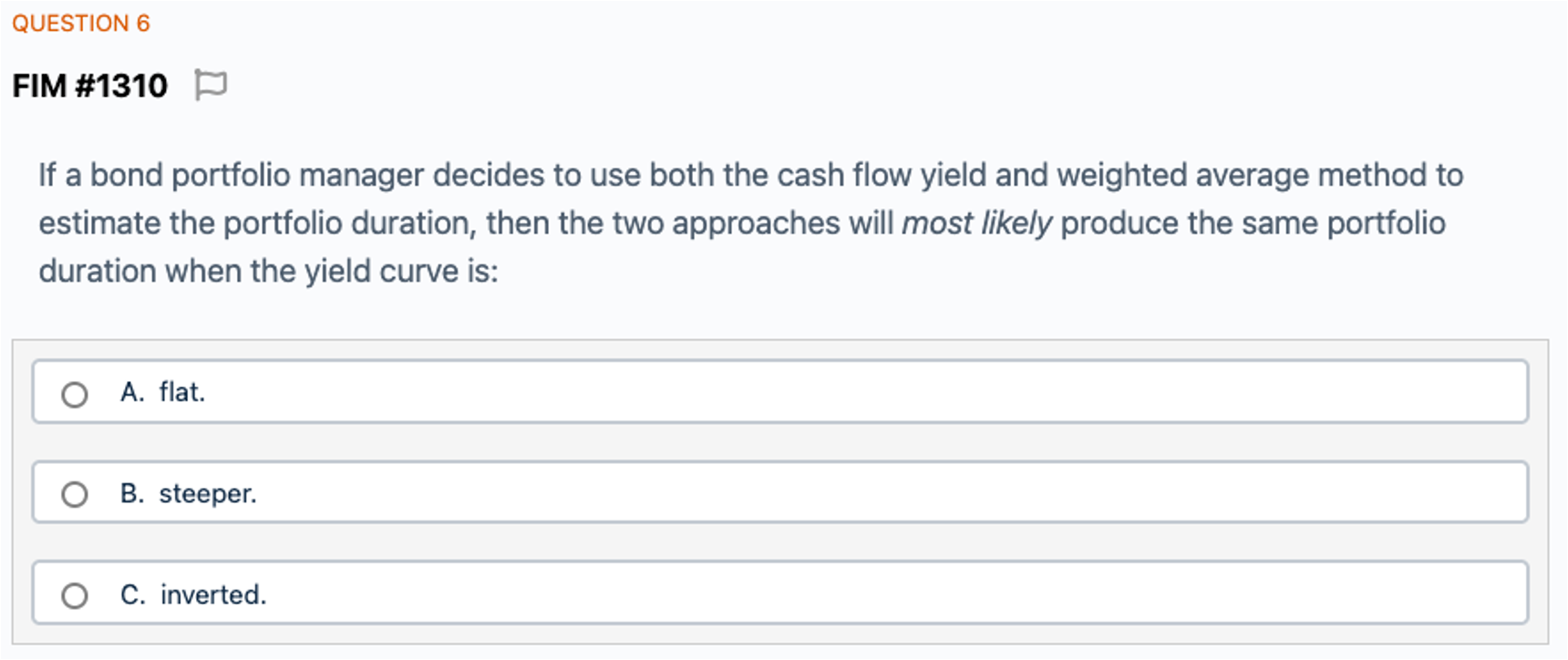Screen dimensions: 1568x660
Task: Click the letter 'A.' answer label
Action: pyautogui.click(x=132, y=392)
